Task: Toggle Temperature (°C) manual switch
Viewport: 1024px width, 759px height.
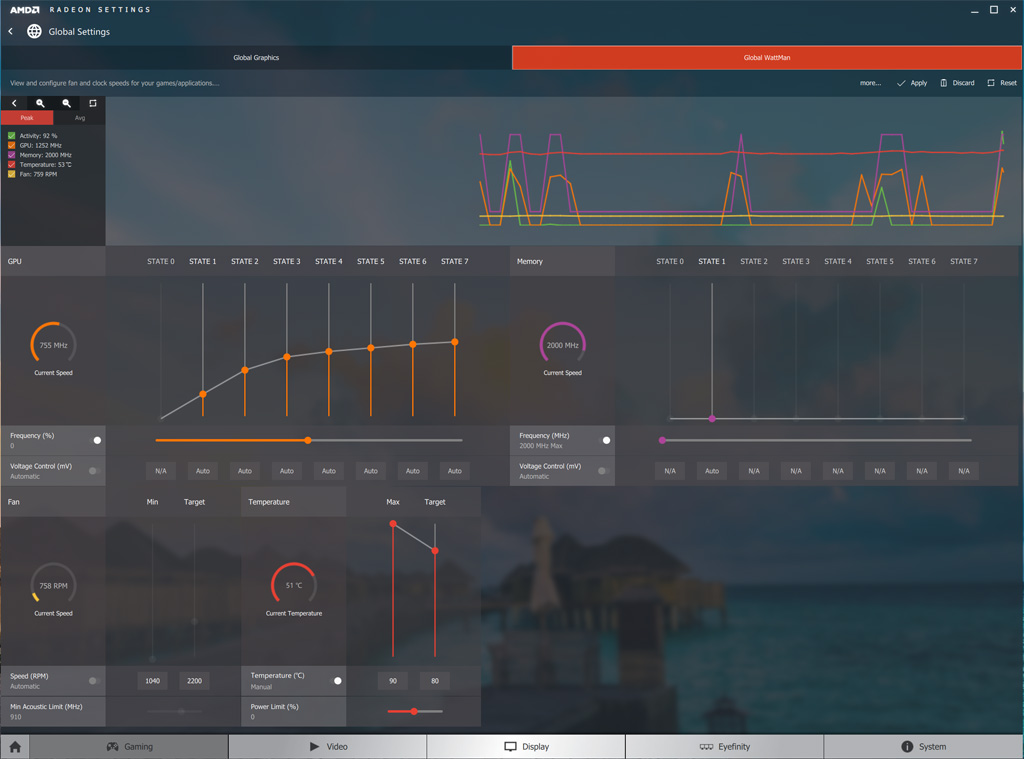Action: pos(335,681)
